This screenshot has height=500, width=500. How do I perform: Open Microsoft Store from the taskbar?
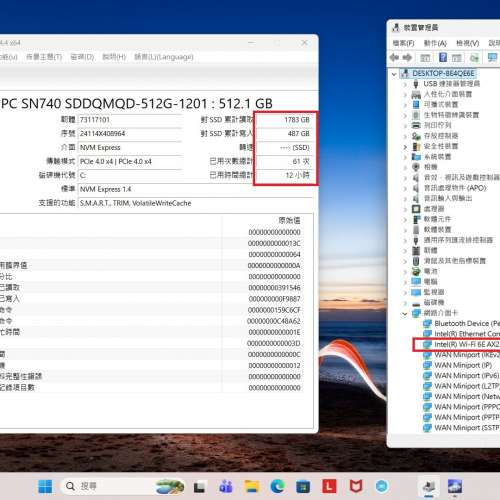tap(303, 487)
